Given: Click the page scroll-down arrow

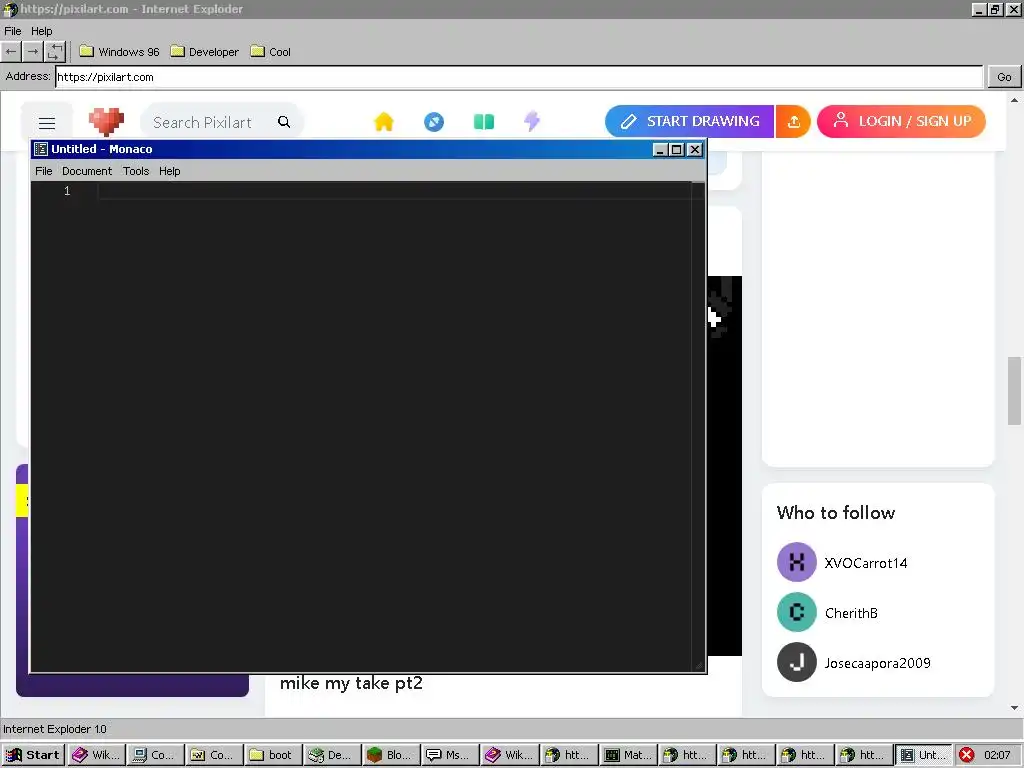Looking at the screenshot, I should [1014, 708].
